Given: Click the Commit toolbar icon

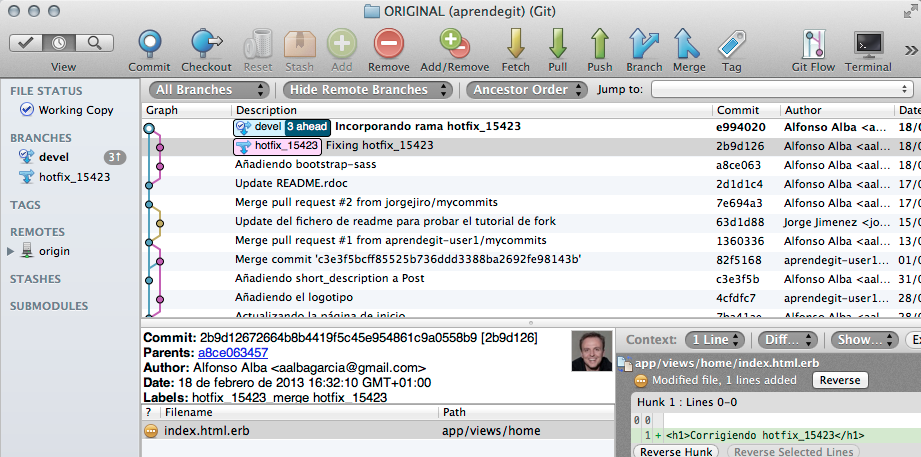Looking at the screenshot, I should pos(149,44).
